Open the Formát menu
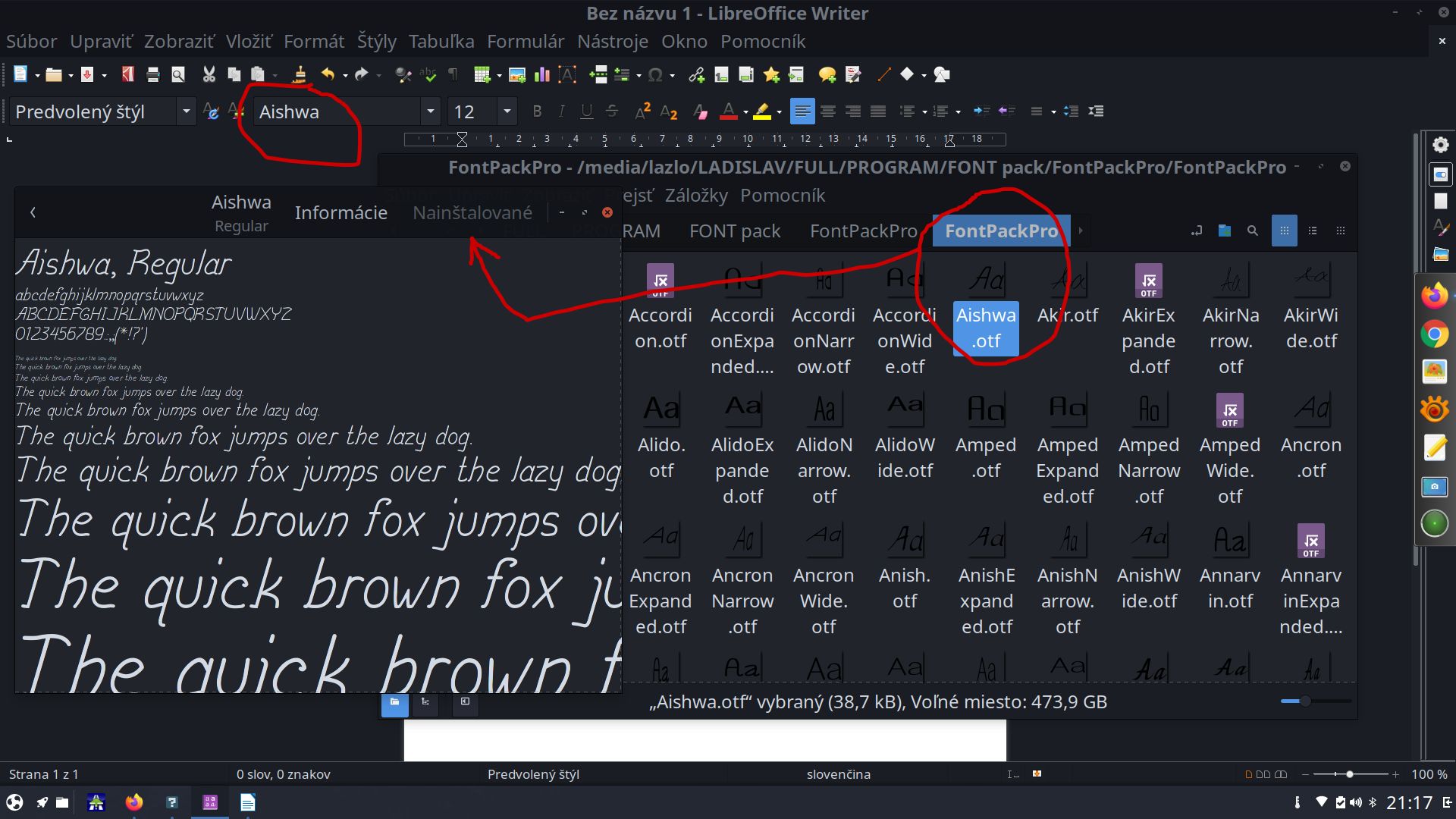The height and width of the screenshot is (819, 1456). click(x=313, y=42)
